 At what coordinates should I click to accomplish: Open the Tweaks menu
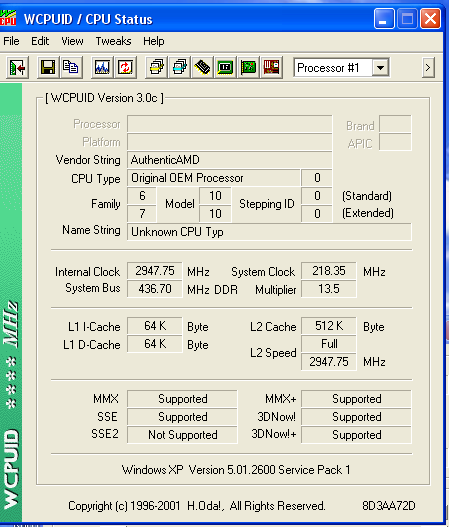pyautogui.click(x=113, y=41)
